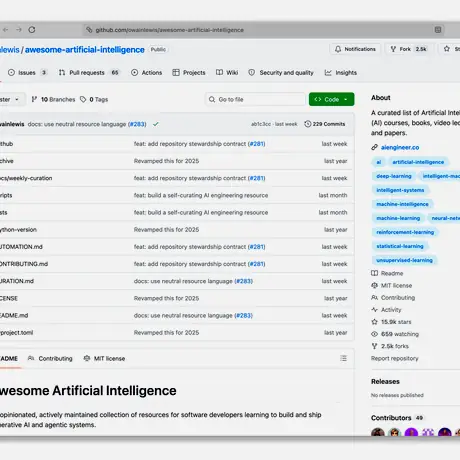Open the Releases heading link
460x460 pixels.
coord(385,382)
